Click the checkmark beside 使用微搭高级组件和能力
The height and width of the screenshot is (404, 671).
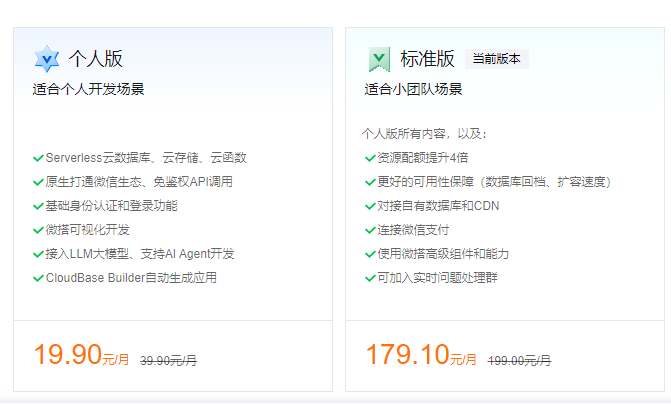(370, 254)
